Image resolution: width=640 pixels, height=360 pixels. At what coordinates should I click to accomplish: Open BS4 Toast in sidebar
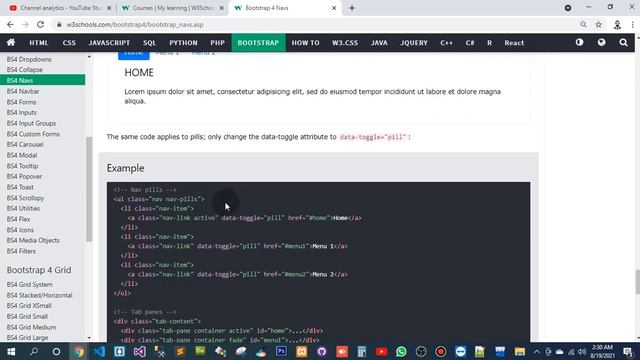coord(20,187)
